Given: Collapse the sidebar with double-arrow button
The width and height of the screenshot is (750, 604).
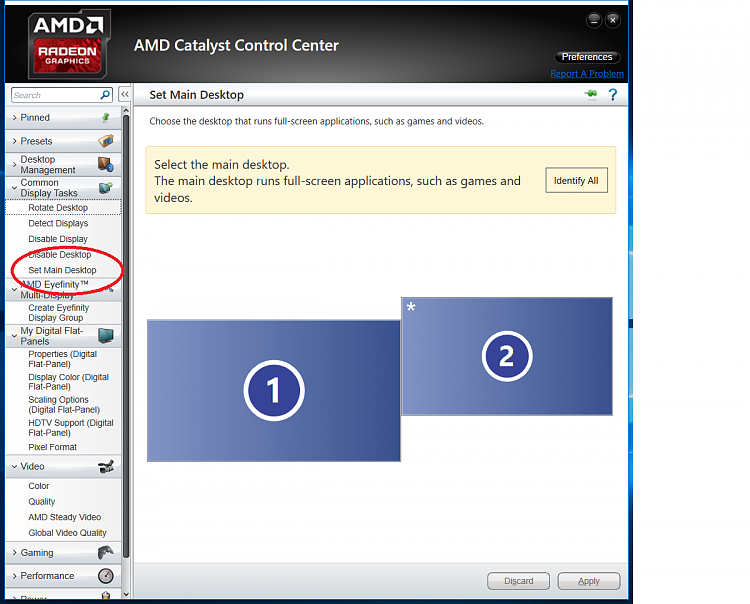Looking at the screenshot, I should (124, 95).
